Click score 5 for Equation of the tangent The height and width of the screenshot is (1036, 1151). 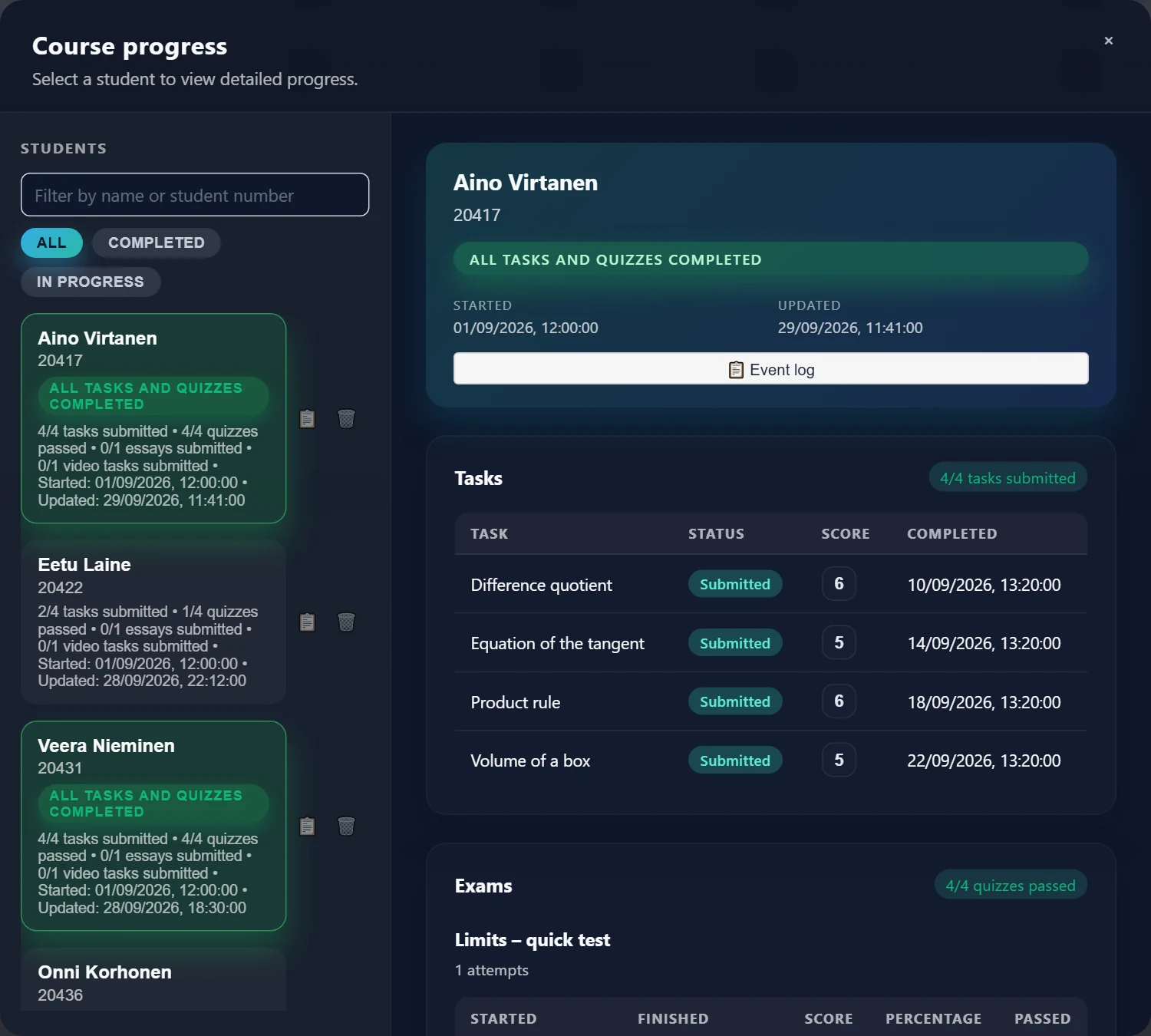[x=839, y=642]
